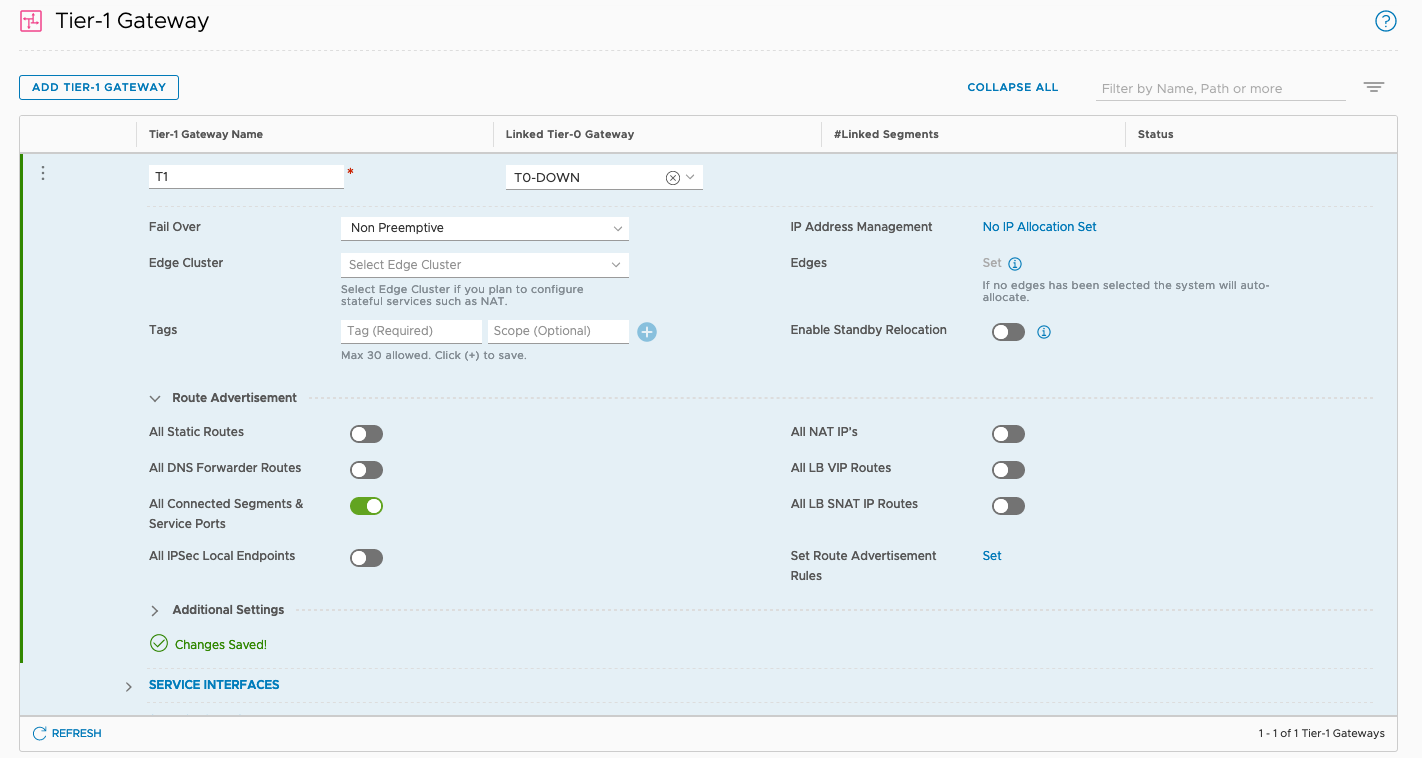Click the plus icon to add tag
This screenshot has width=1422, height=758.
[647, 332]
